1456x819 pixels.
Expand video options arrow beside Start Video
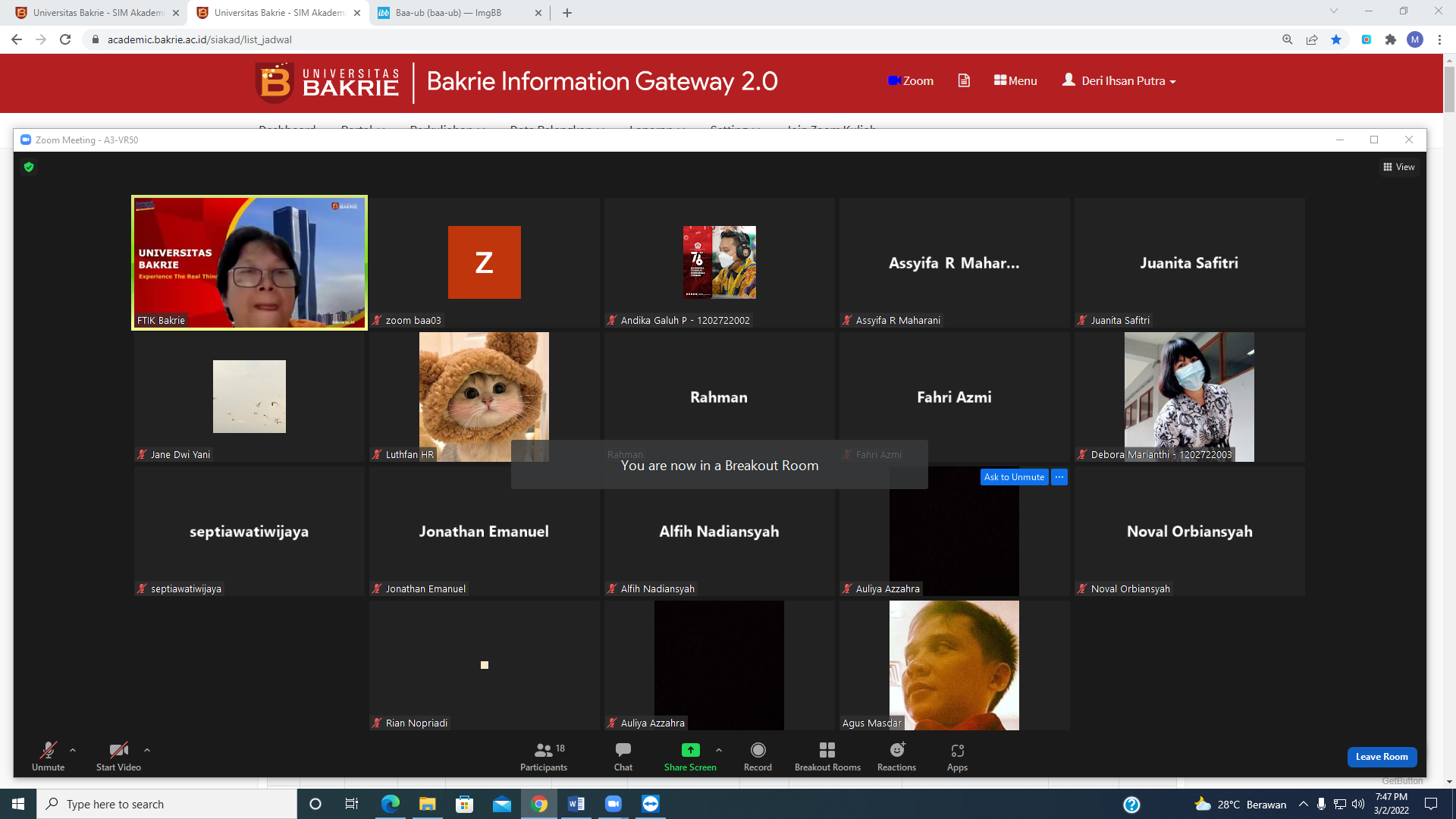coord(147,750)
